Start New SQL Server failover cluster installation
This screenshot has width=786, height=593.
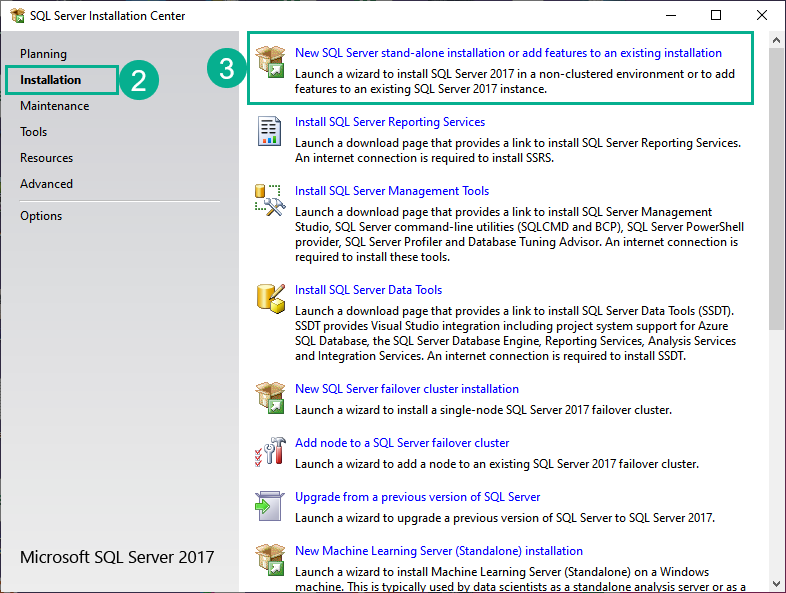407,389
